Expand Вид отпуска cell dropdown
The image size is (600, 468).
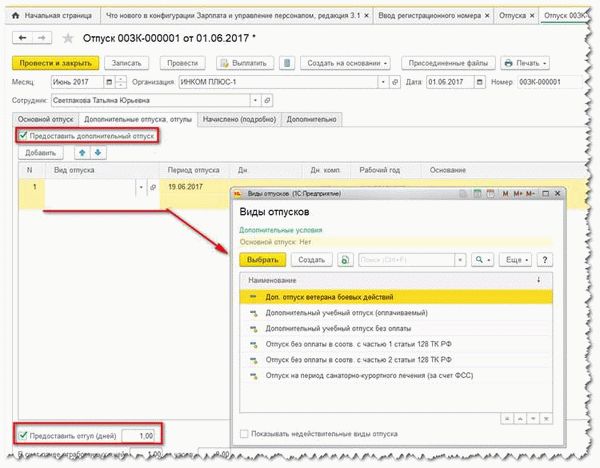(x=141, y=187)
